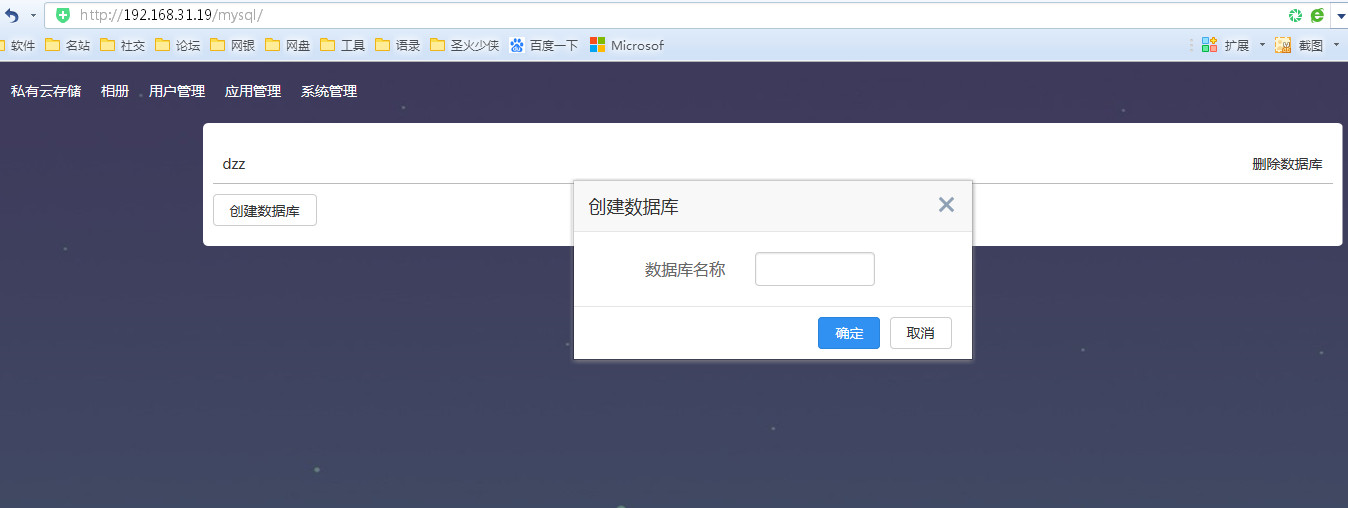Open the 用户管理 menu

[x=177, y=91]
